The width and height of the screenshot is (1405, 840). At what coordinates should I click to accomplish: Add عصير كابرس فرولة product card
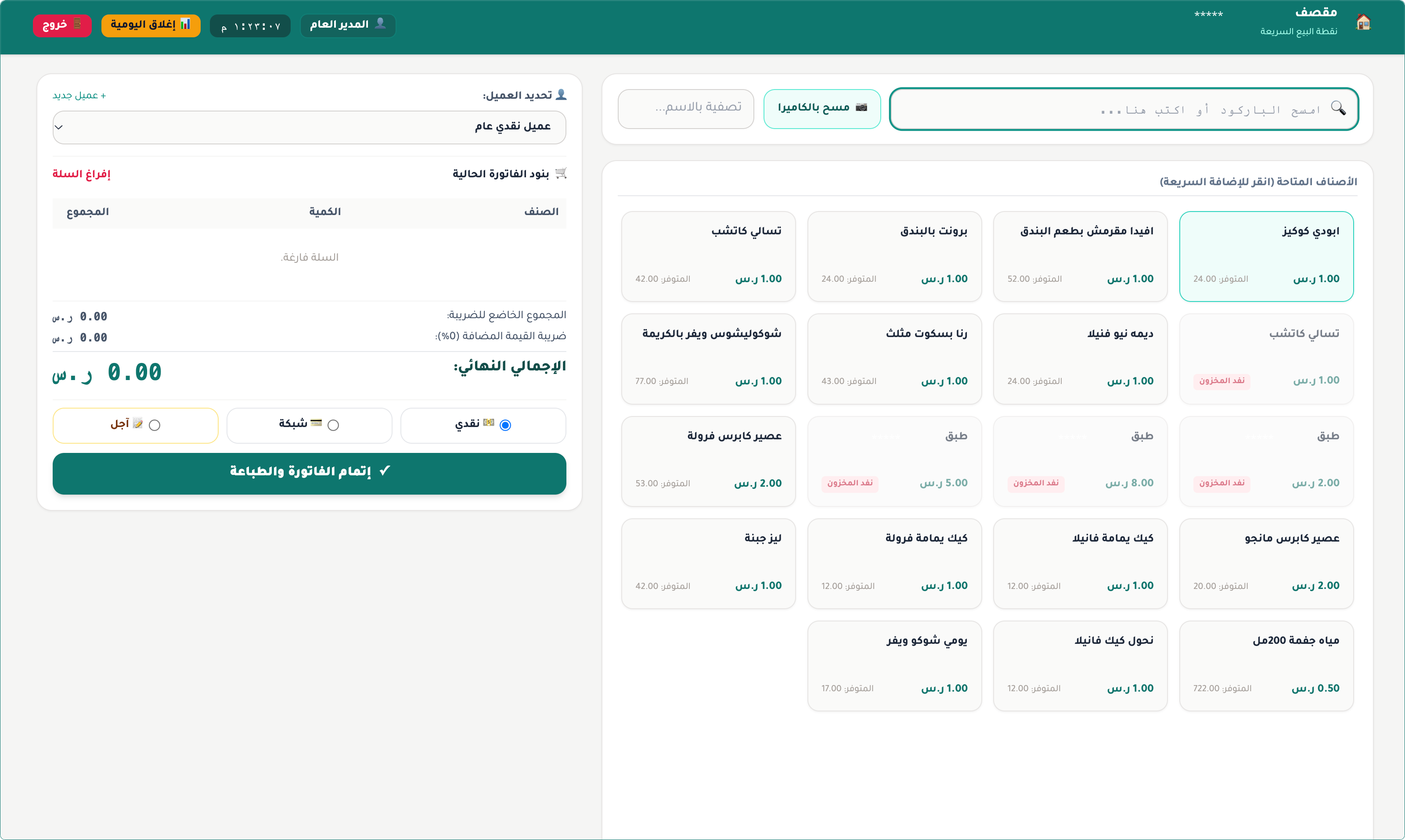[x=709, y=461]
